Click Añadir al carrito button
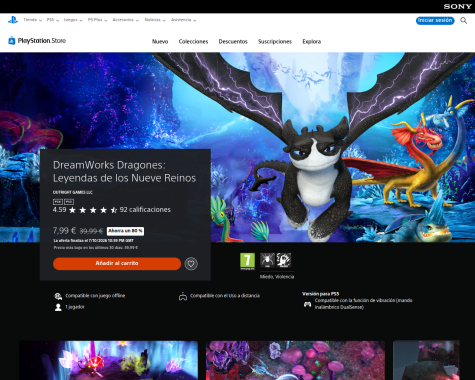This screenshot has width=475, height=380. (x=117, y=264)
